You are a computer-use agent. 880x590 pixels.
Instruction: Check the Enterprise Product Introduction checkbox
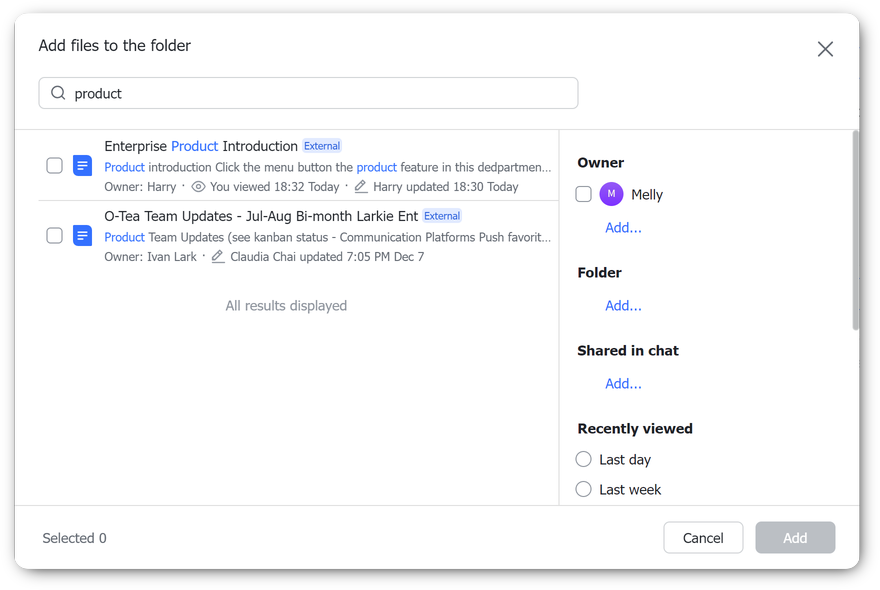point(55,166)
